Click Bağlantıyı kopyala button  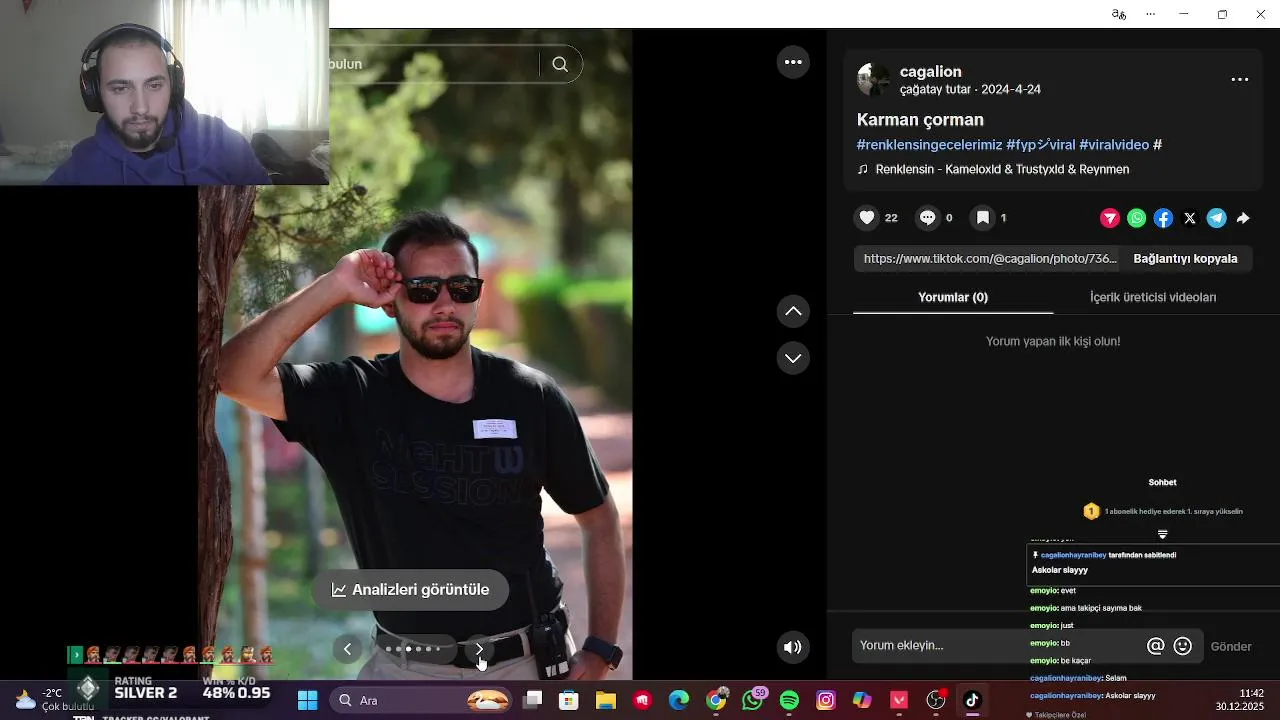pos(1185,258)
